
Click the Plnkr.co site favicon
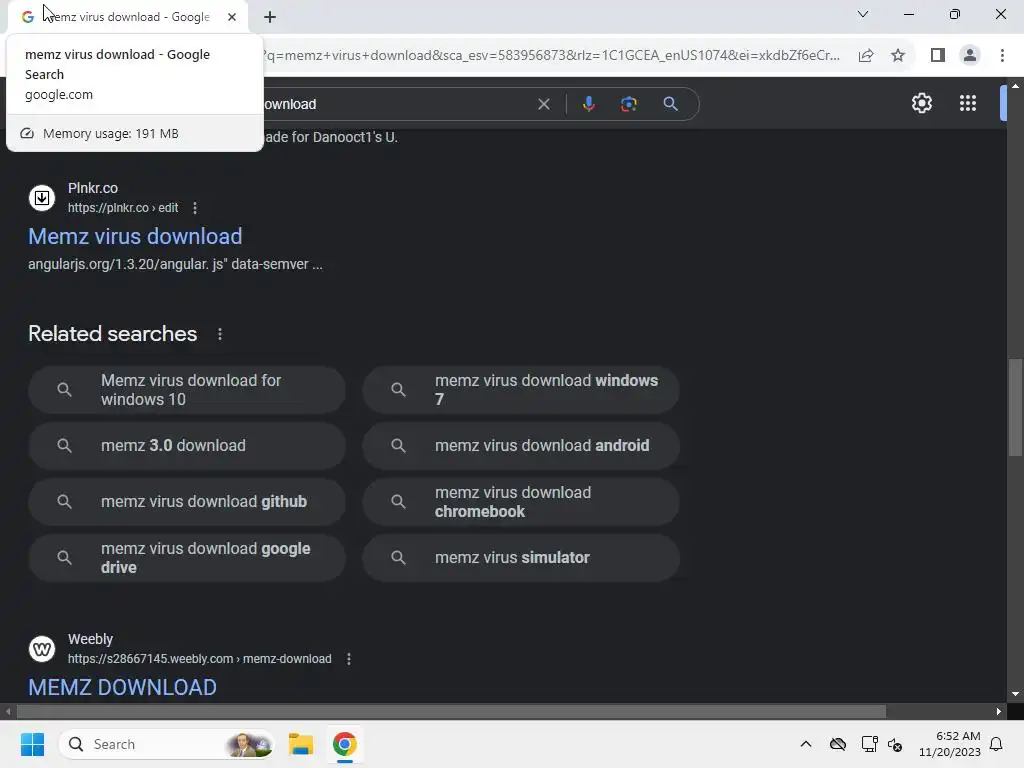pos(42,197)
